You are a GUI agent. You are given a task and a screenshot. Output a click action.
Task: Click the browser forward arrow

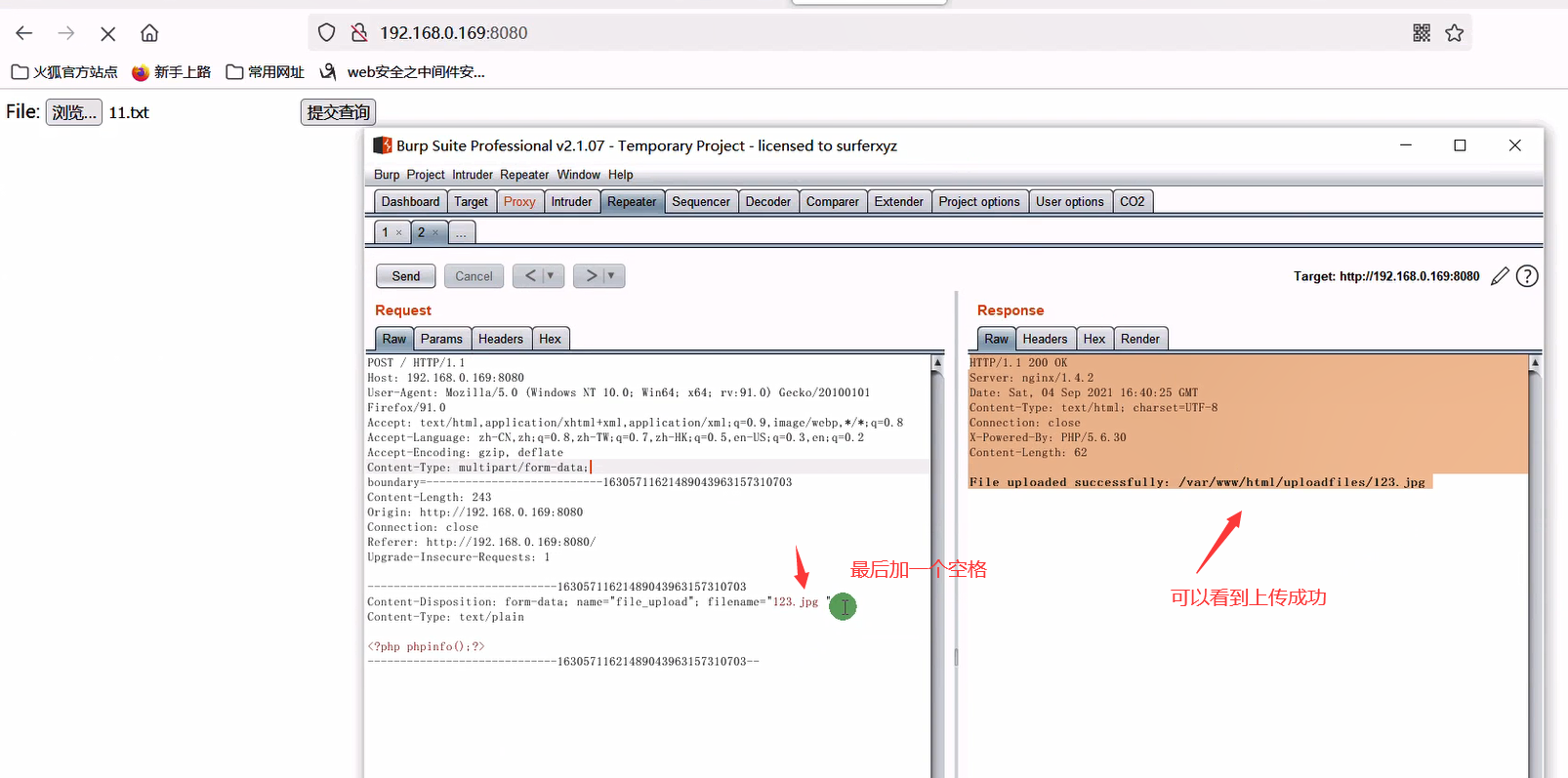(66, 33)
